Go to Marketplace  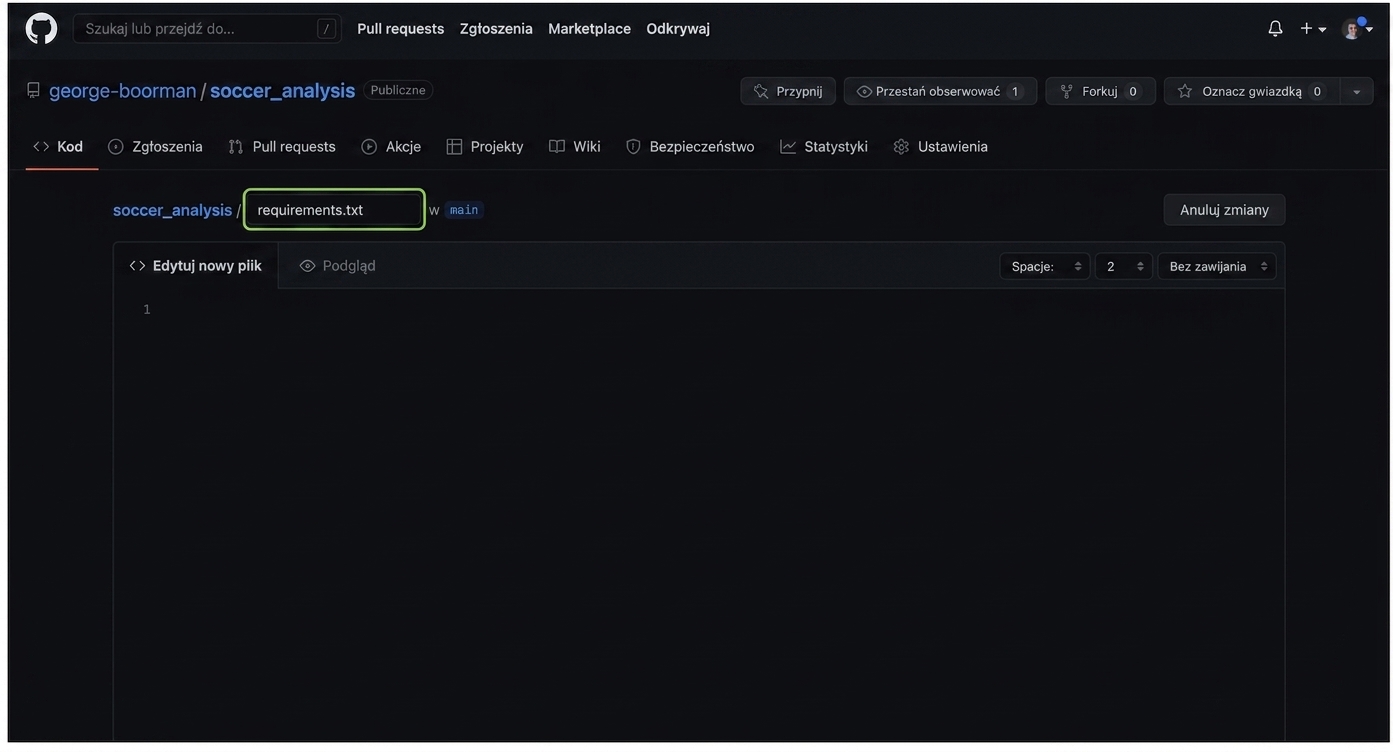[589, 29]
